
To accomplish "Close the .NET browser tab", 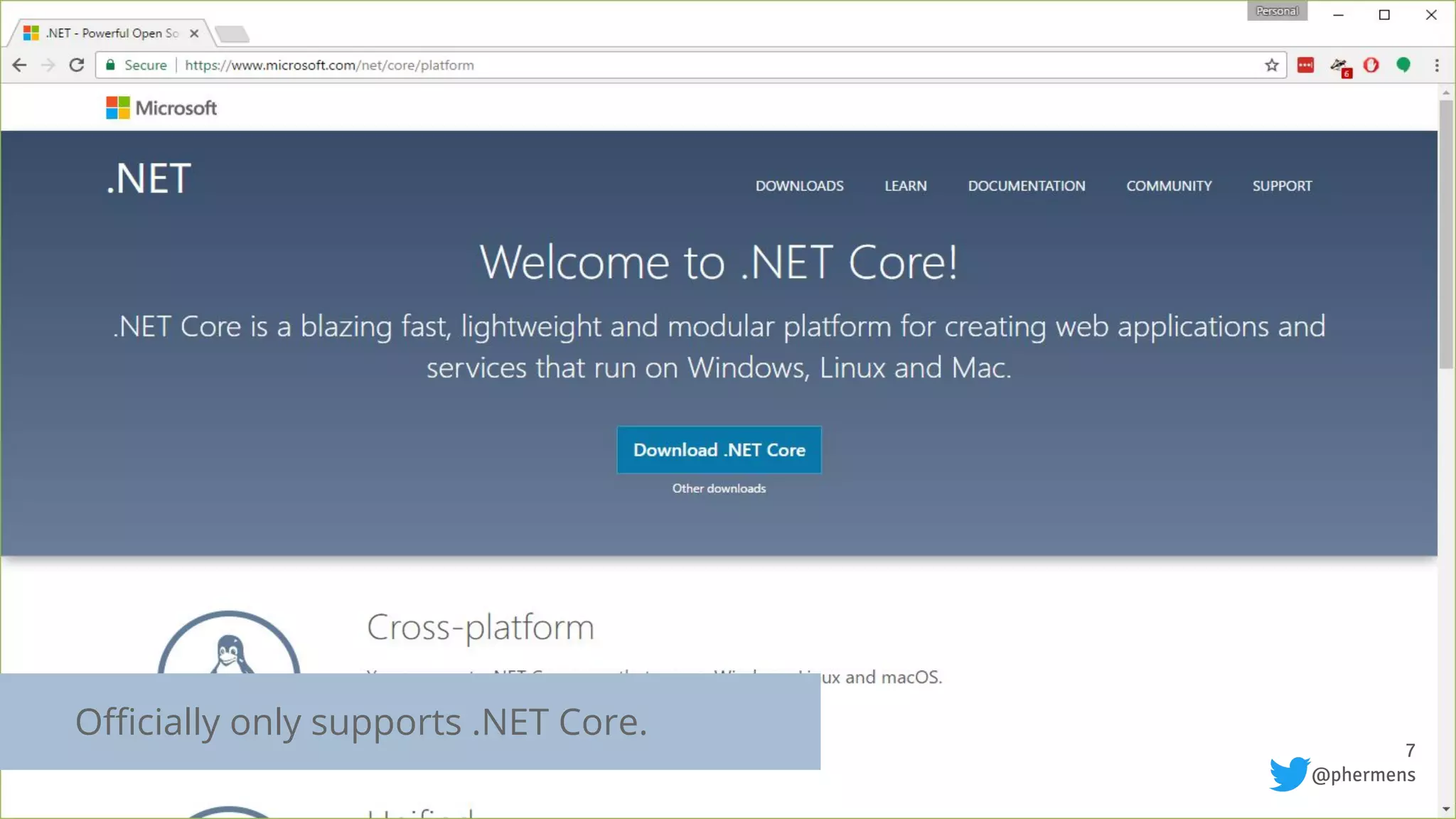I will 194,33.
